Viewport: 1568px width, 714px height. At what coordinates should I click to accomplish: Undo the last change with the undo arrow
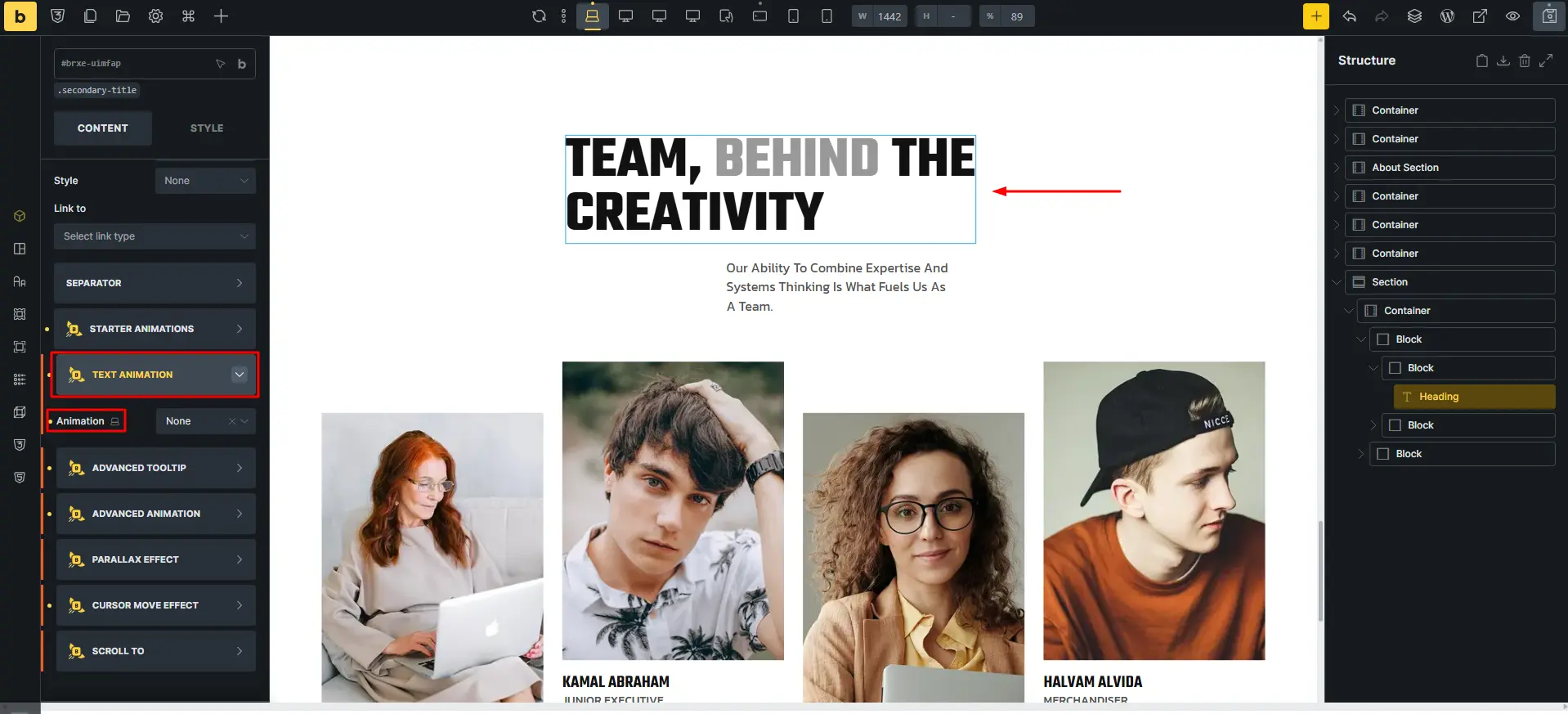[x=1349, y=16]
